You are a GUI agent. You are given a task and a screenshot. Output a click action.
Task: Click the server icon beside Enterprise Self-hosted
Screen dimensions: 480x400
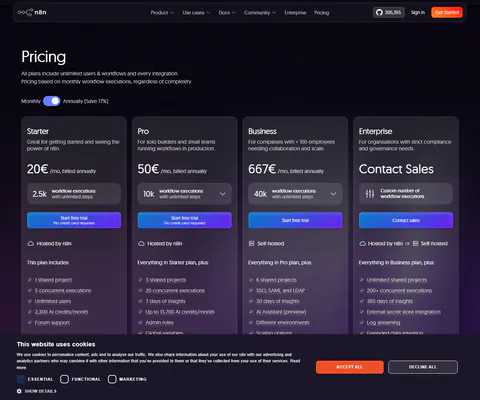[x=415, y=244]
